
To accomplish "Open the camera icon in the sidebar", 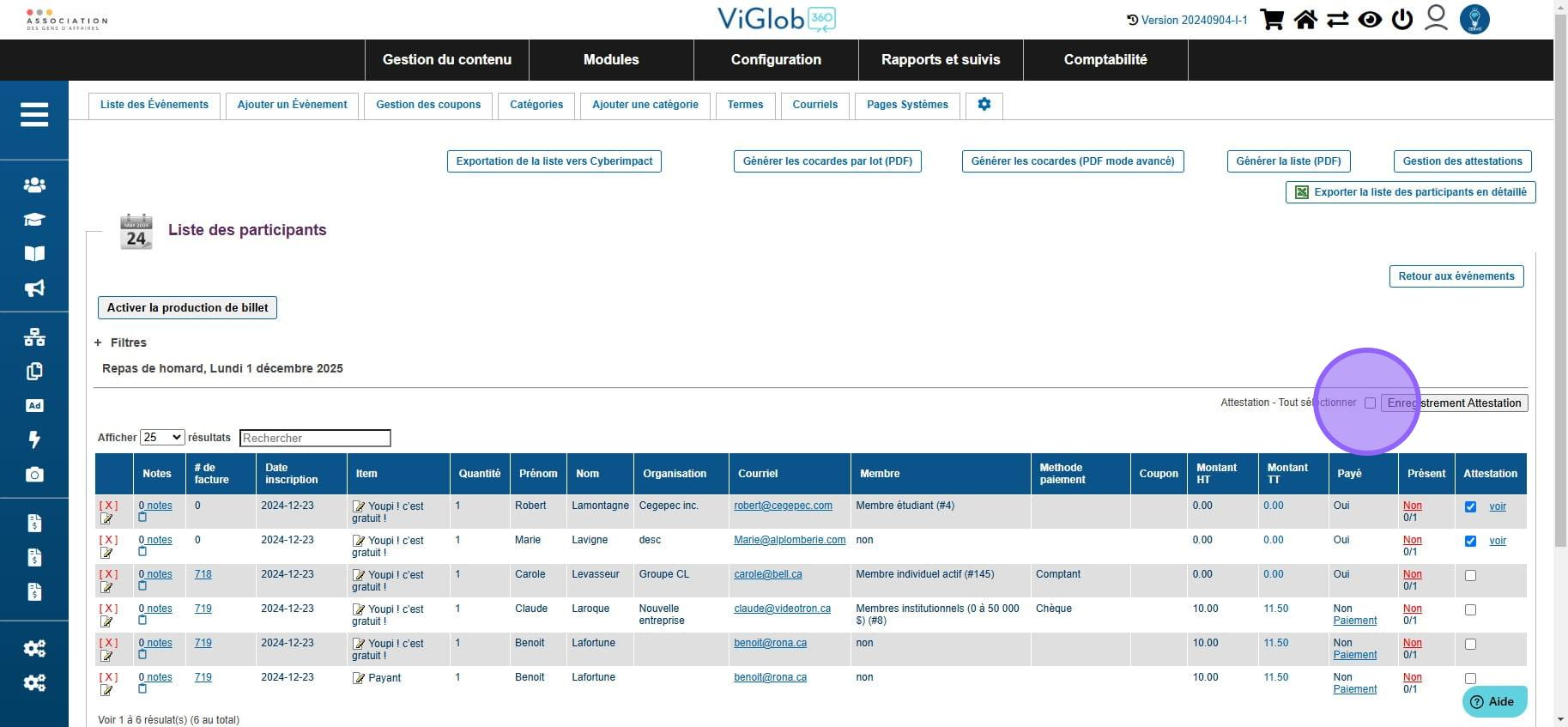I will 34,475.
